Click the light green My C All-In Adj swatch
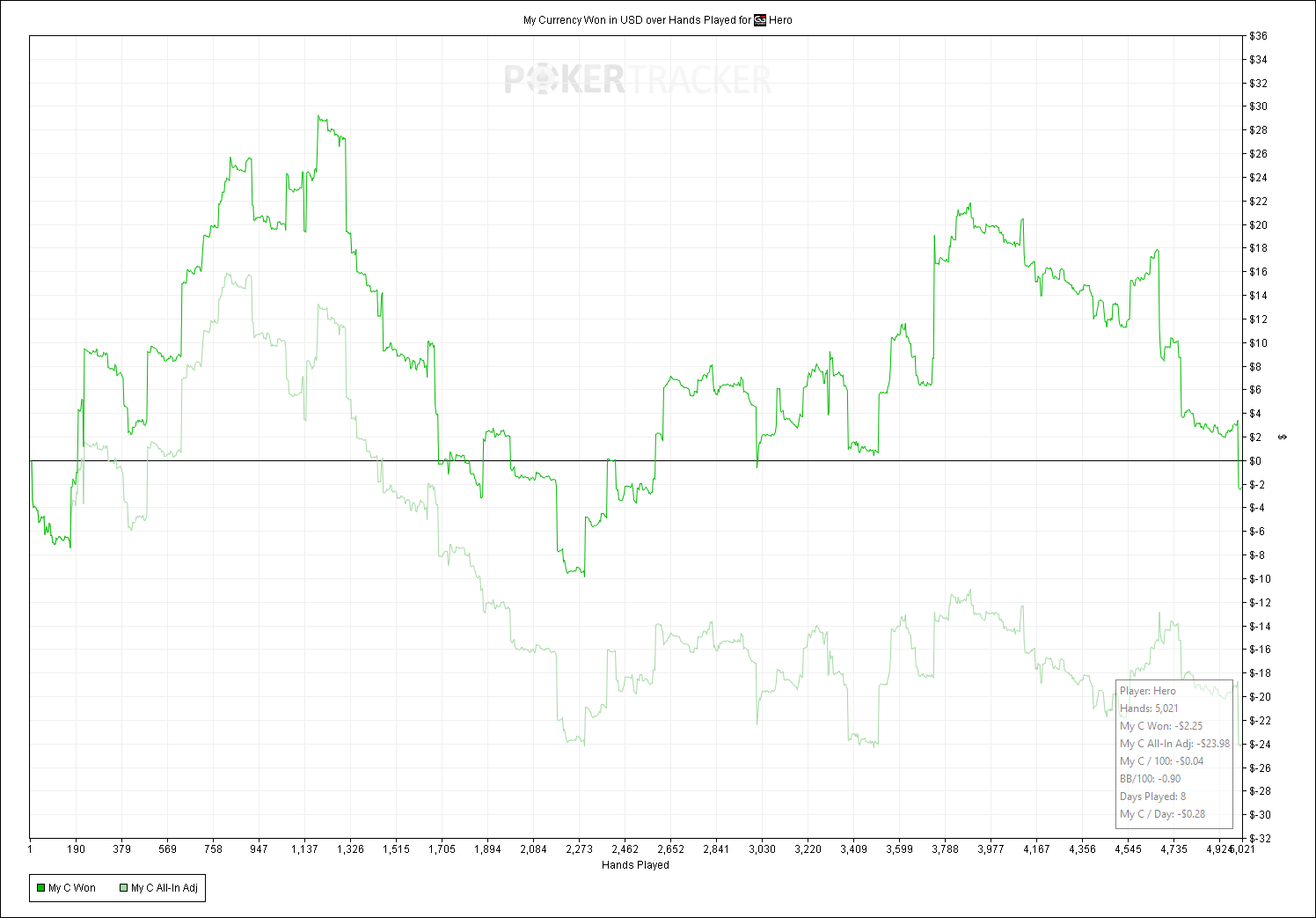Viewport: 1316px width, 918px height. (x=123, y=888)
